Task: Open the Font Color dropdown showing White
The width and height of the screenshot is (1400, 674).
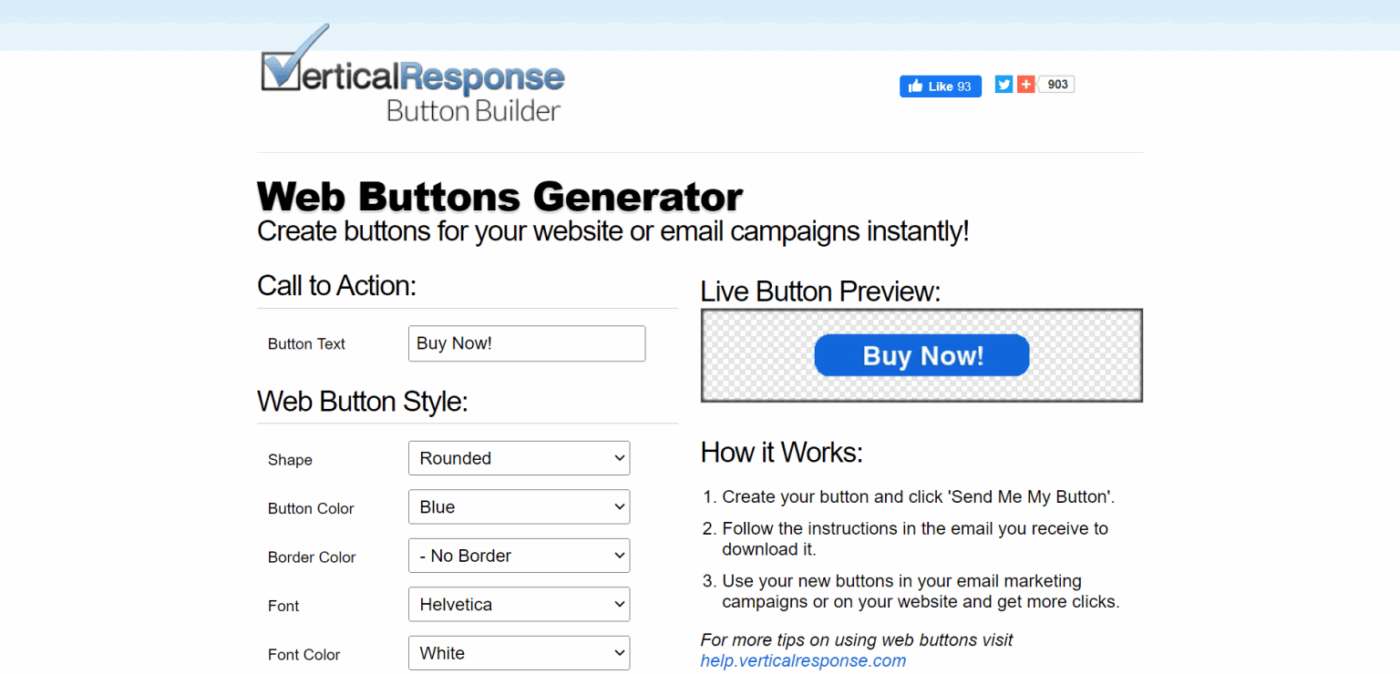Action: 519,653
